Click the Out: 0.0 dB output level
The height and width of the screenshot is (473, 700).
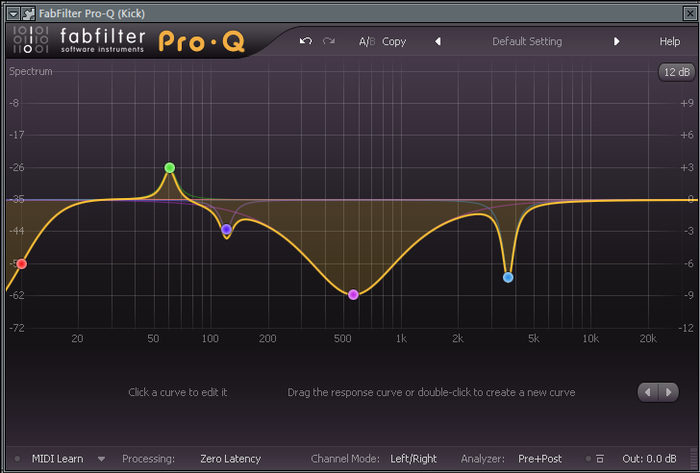tap(649, 459)
